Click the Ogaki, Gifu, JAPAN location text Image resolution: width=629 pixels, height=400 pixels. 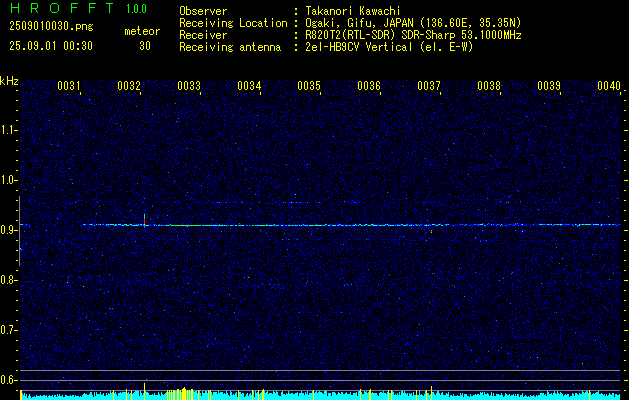point(413,23)
